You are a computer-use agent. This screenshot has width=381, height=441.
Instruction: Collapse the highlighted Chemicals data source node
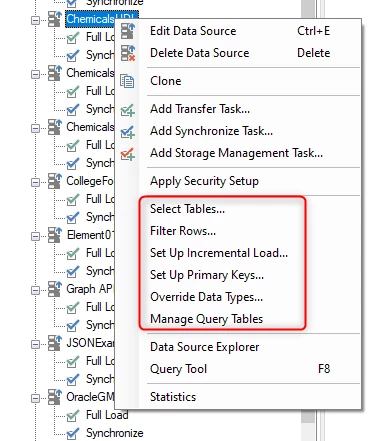[35, 20]
